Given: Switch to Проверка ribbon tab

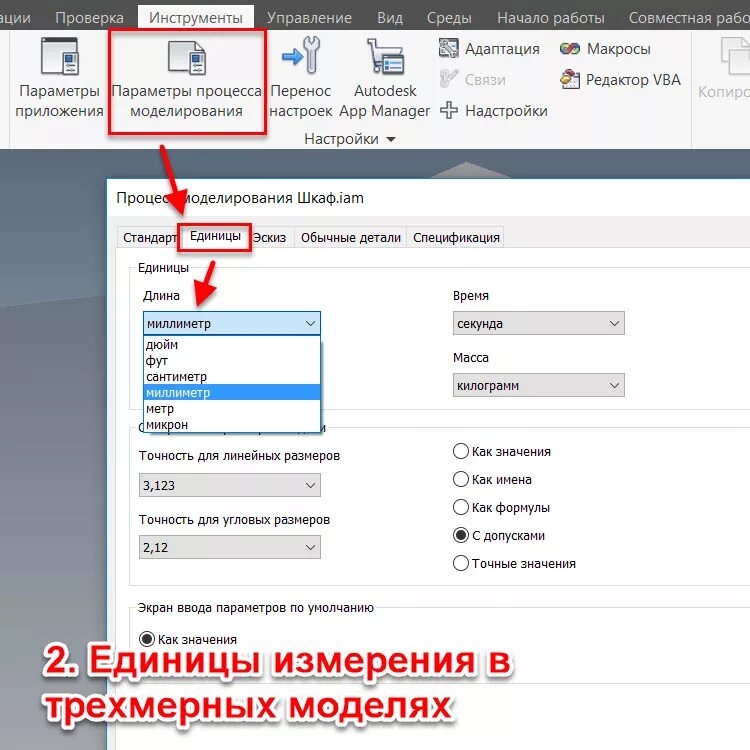Looking at the screenshot, I should click(x=89, y=18).
